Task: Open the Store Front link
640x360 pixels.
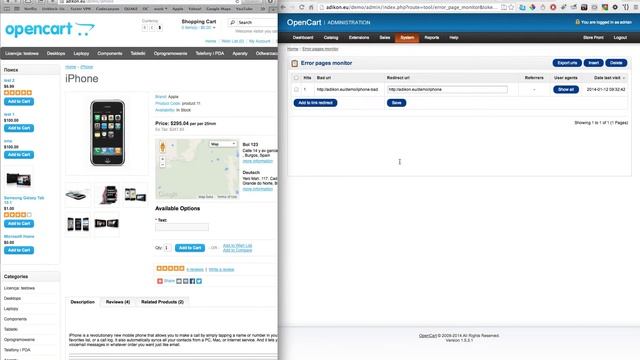Action: click(x=593, y=38)
